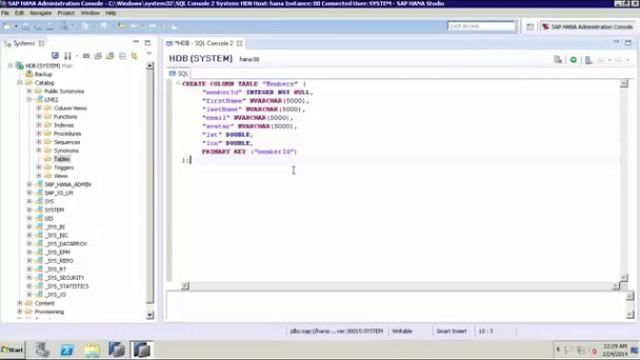Click into the Quick Access search field
Viewport: 640px width, 360px height.
pyautogui.click(x=481, y=26)
